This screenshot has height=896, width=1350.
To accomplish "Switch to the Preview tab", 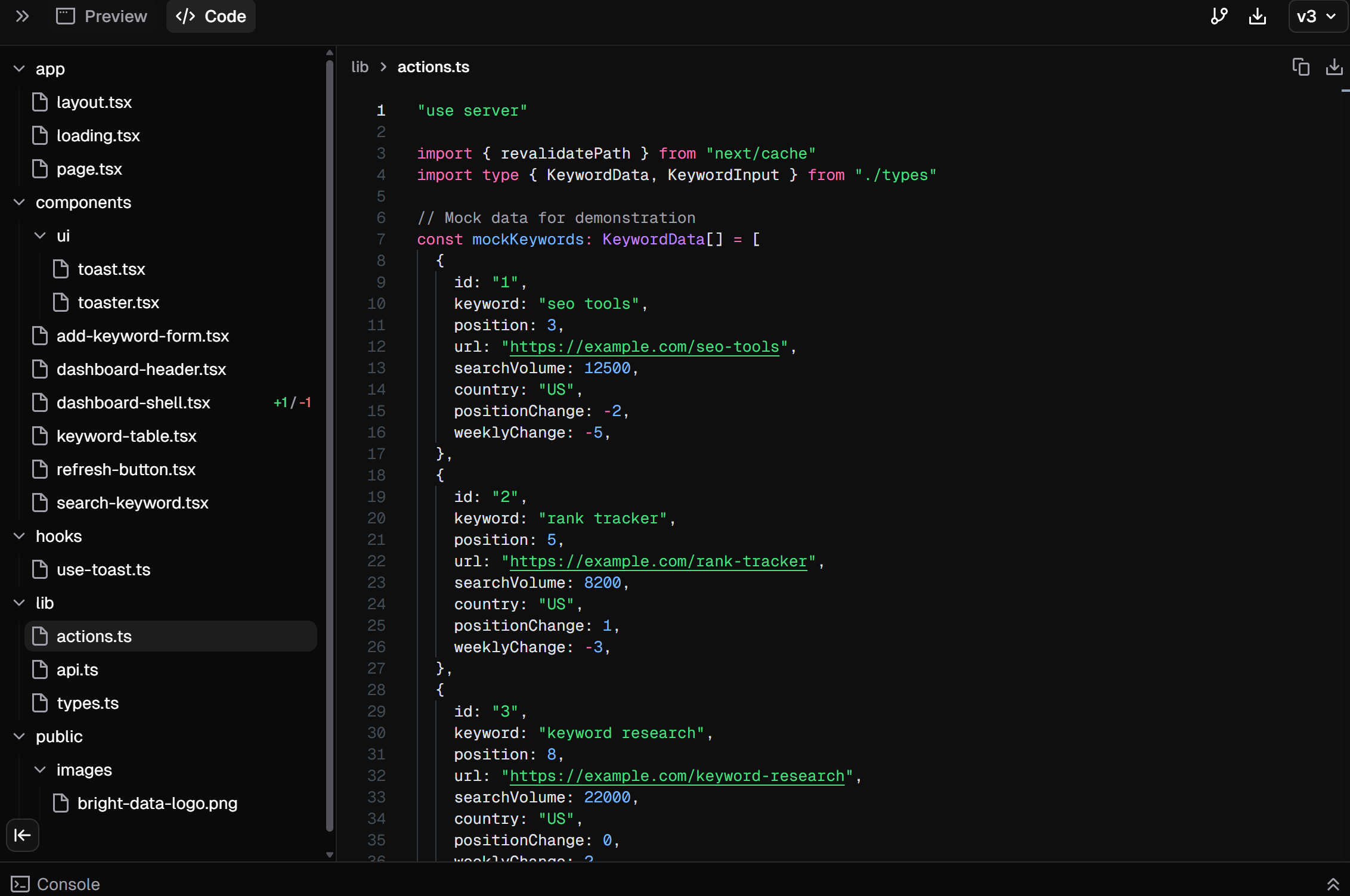I will 102,16.
